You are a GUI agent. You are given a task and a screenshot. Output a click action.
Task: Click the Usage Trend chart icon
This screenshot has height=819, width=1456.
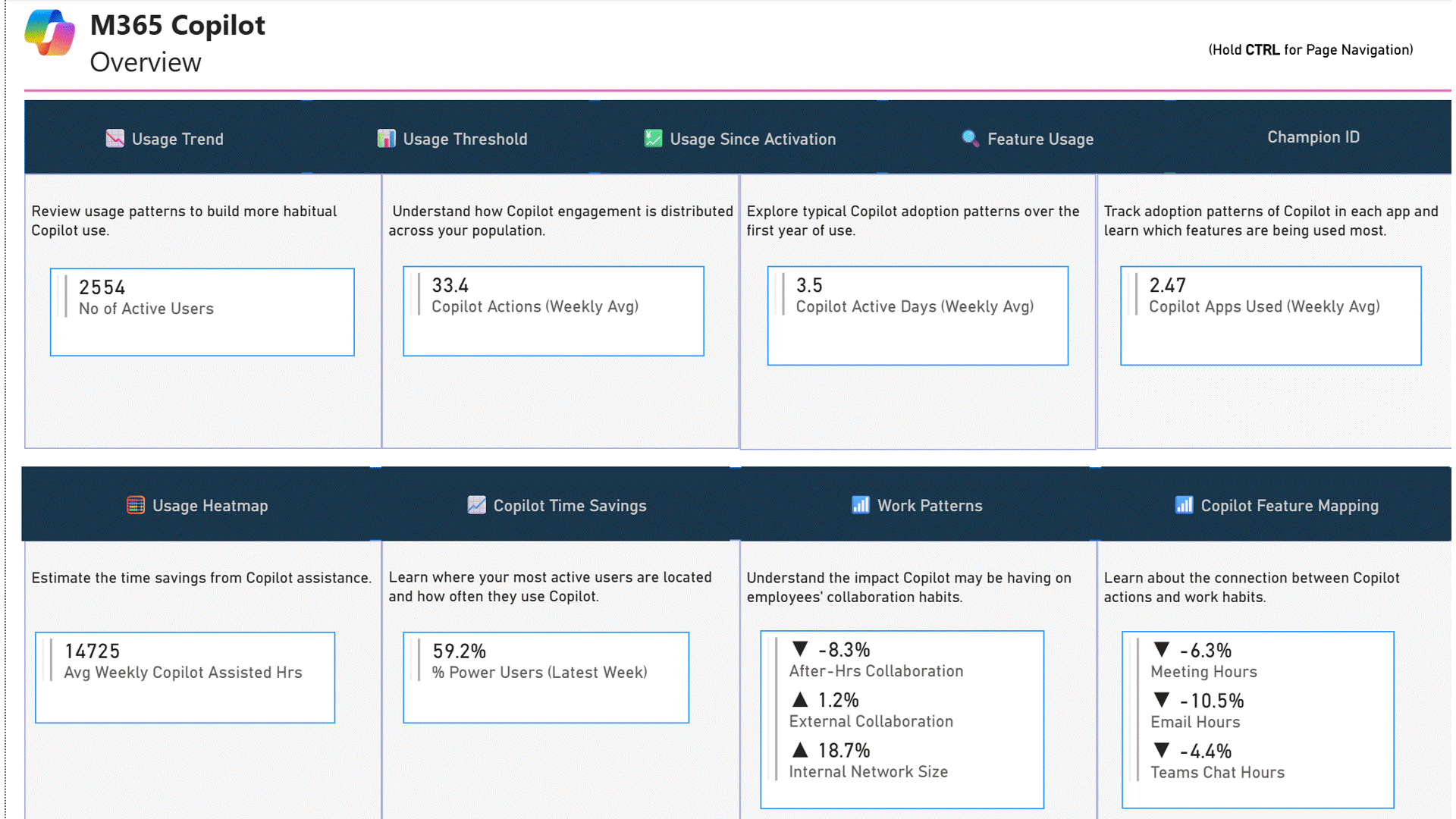(x=115, y=138)
